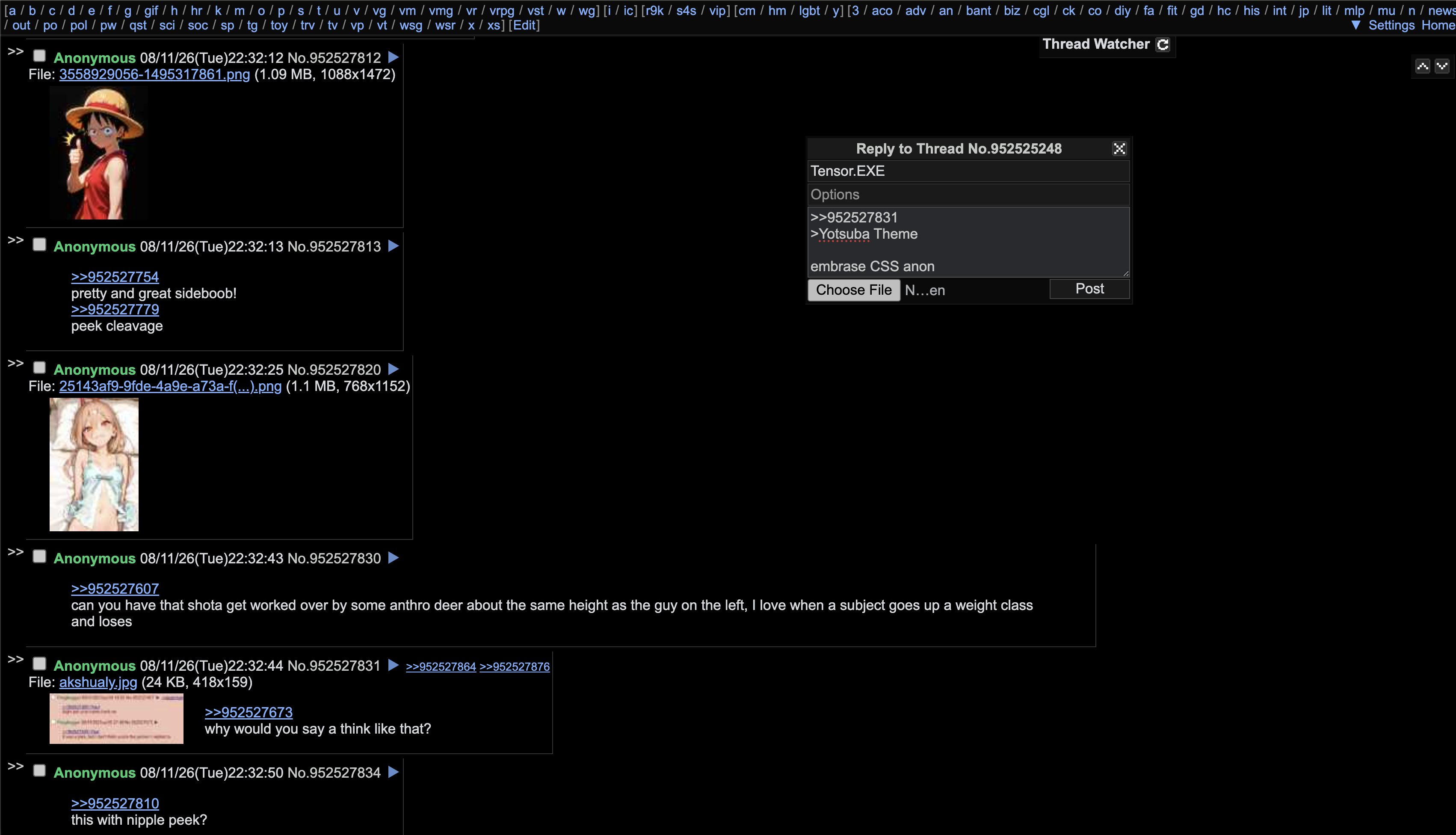The height and width of the screenshot is (835, 1456).
Task: Show the post menu for No.952527830
Action: point(394,558)
